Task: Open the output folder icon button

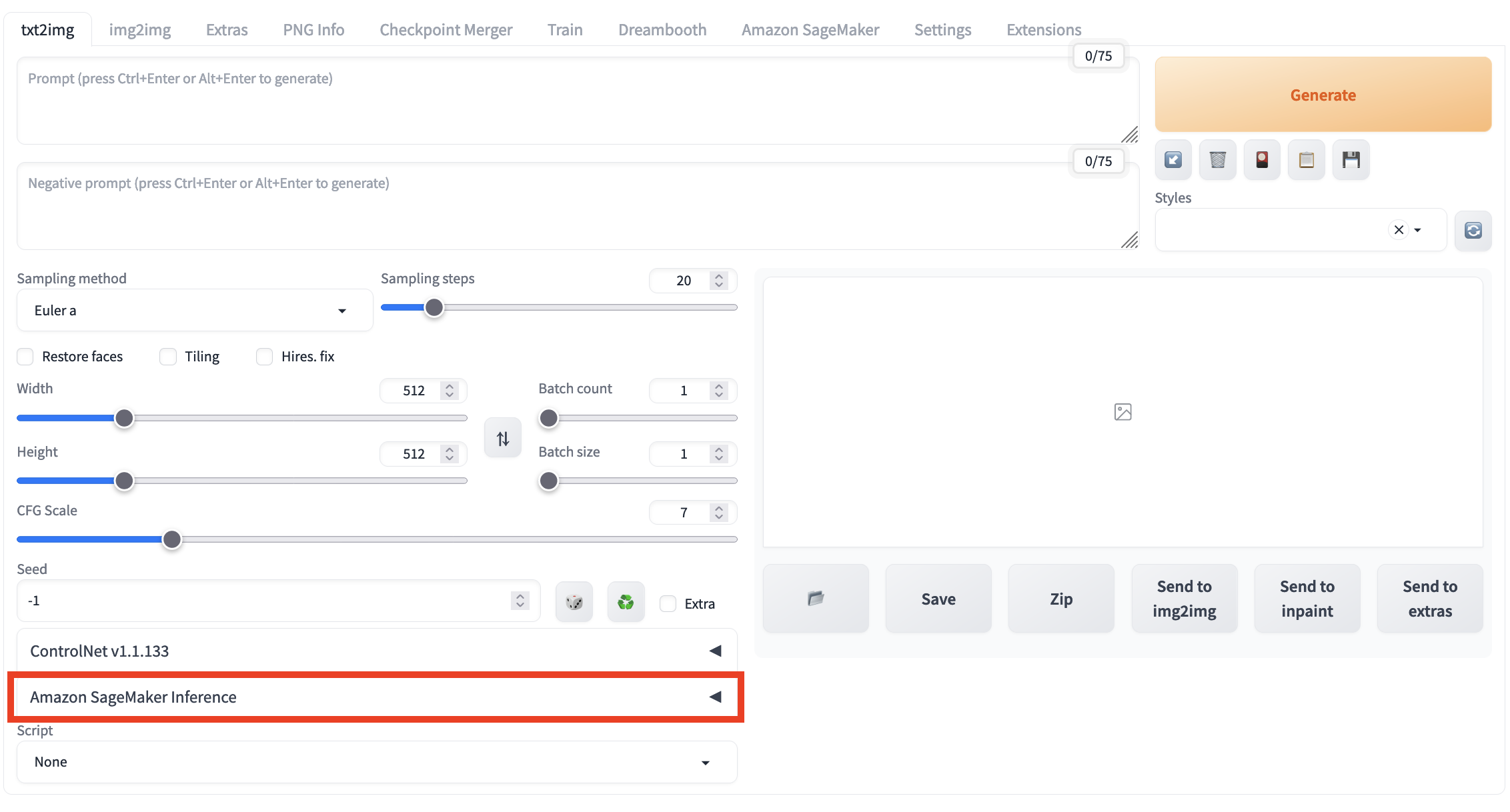Action: [x=815, y=598]
